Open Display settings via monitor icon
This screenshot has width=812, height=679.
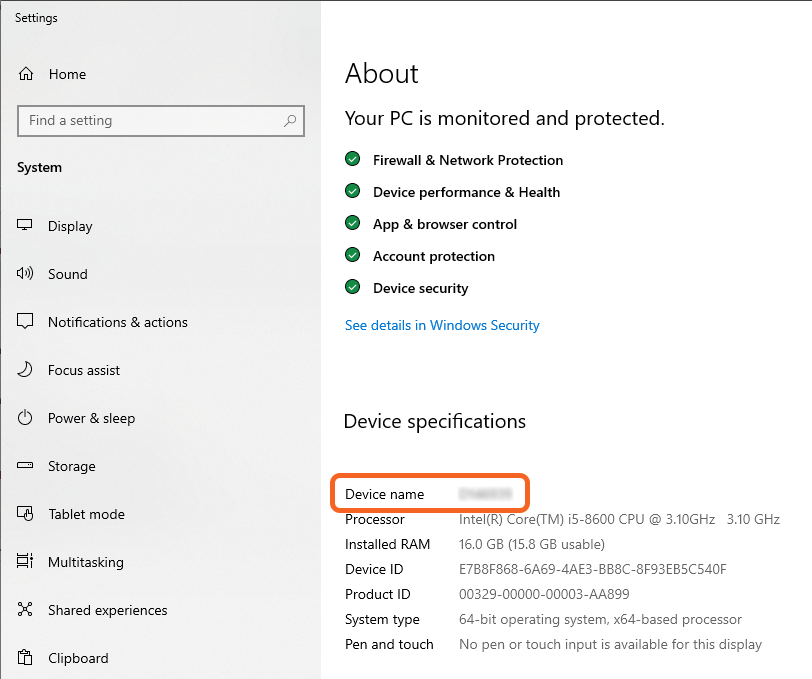26,226
